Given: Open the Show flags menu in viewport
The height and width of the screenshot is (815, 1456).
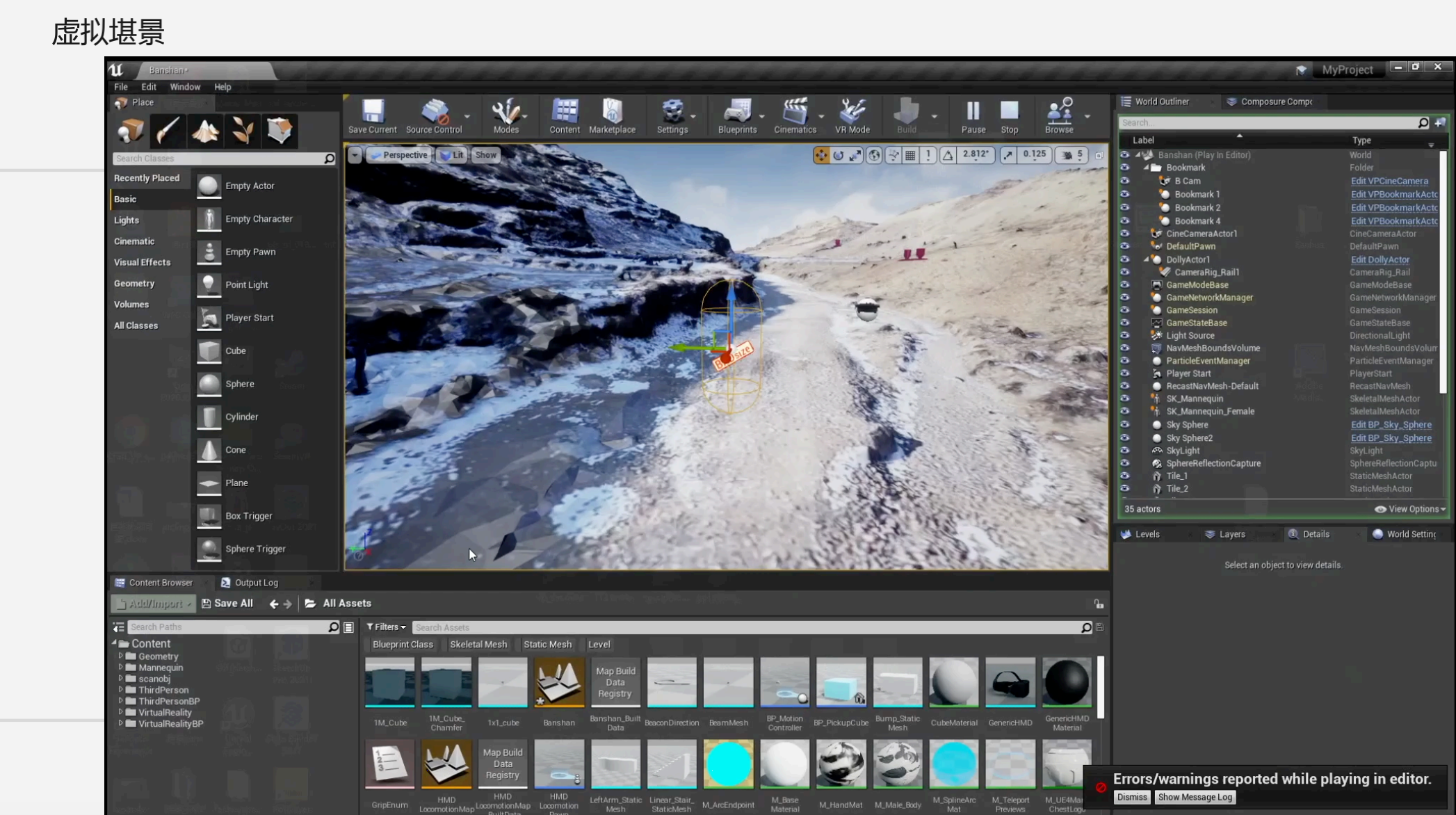Looking at the screenshot, I should [485, 155].
